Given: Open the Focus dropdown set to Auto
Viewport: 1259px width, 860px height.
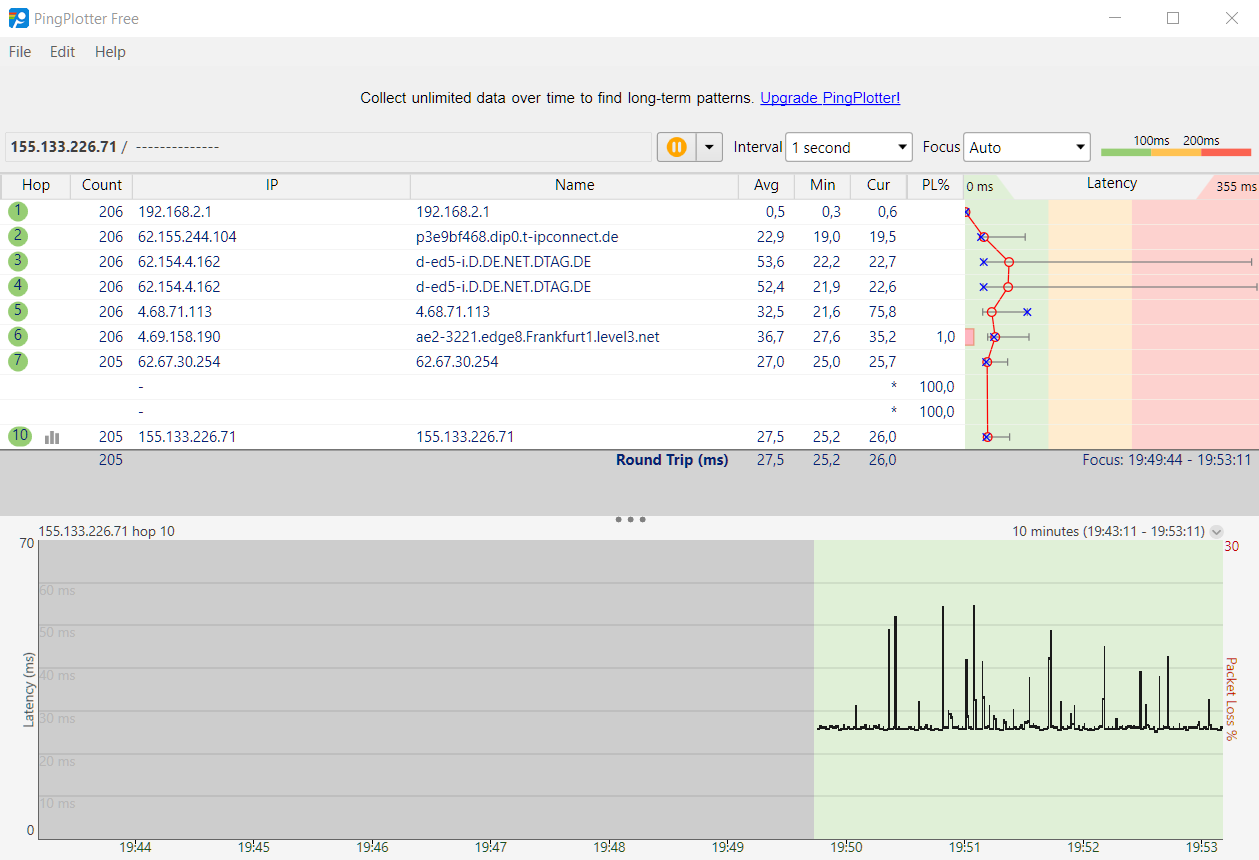Looking at the screenshot, I should [x=1027, y=147].
